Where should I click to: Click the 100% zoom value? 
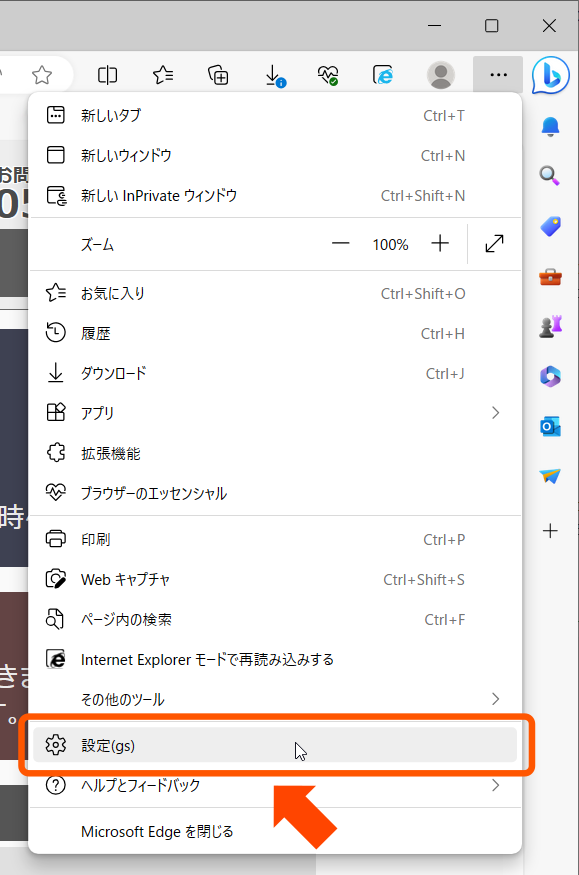(390, 244)
